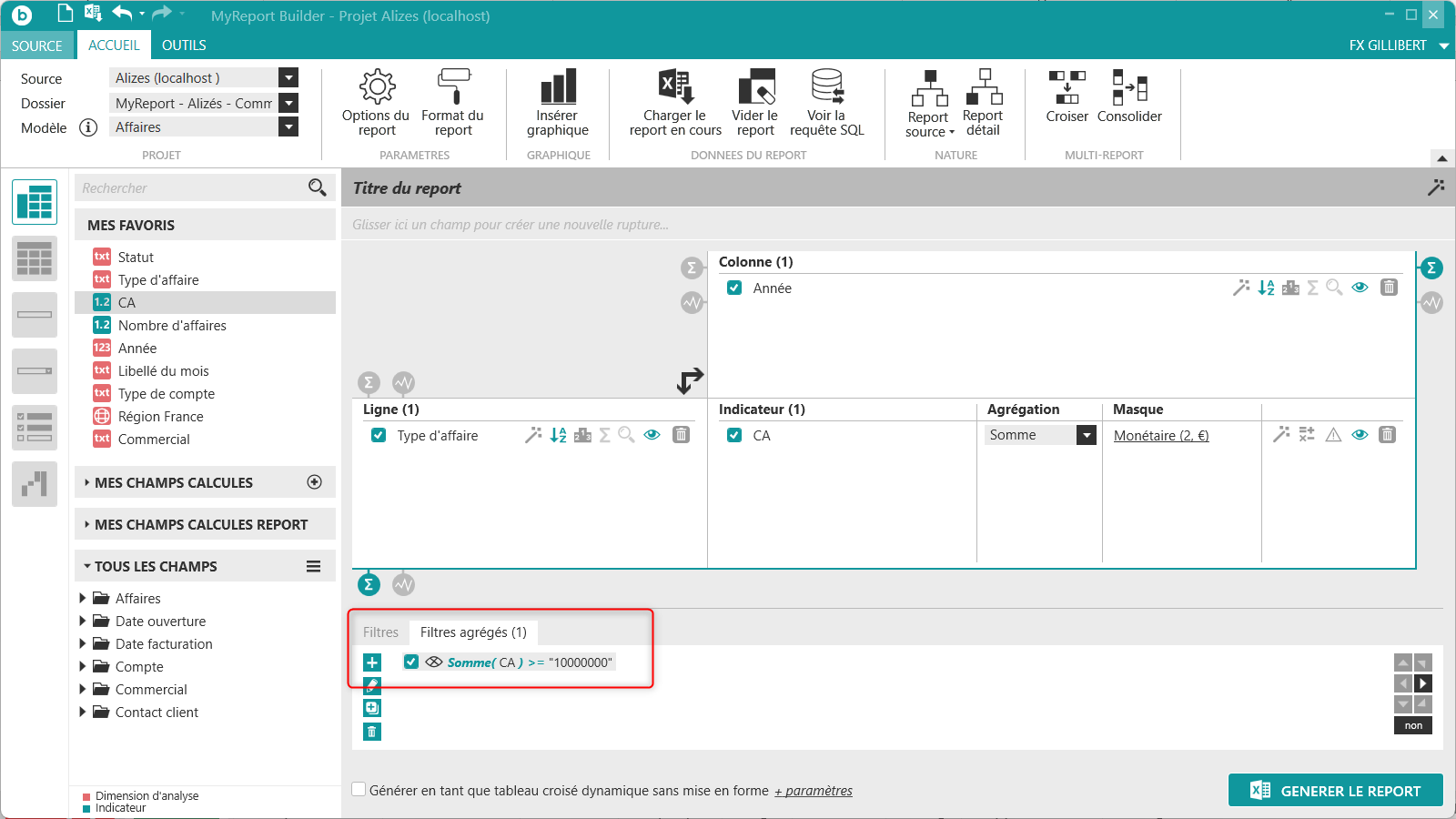Viewport: 1456px width, 819px height.
Task: Hide the CA indicator using eye icon
Action: point(1360,435)
